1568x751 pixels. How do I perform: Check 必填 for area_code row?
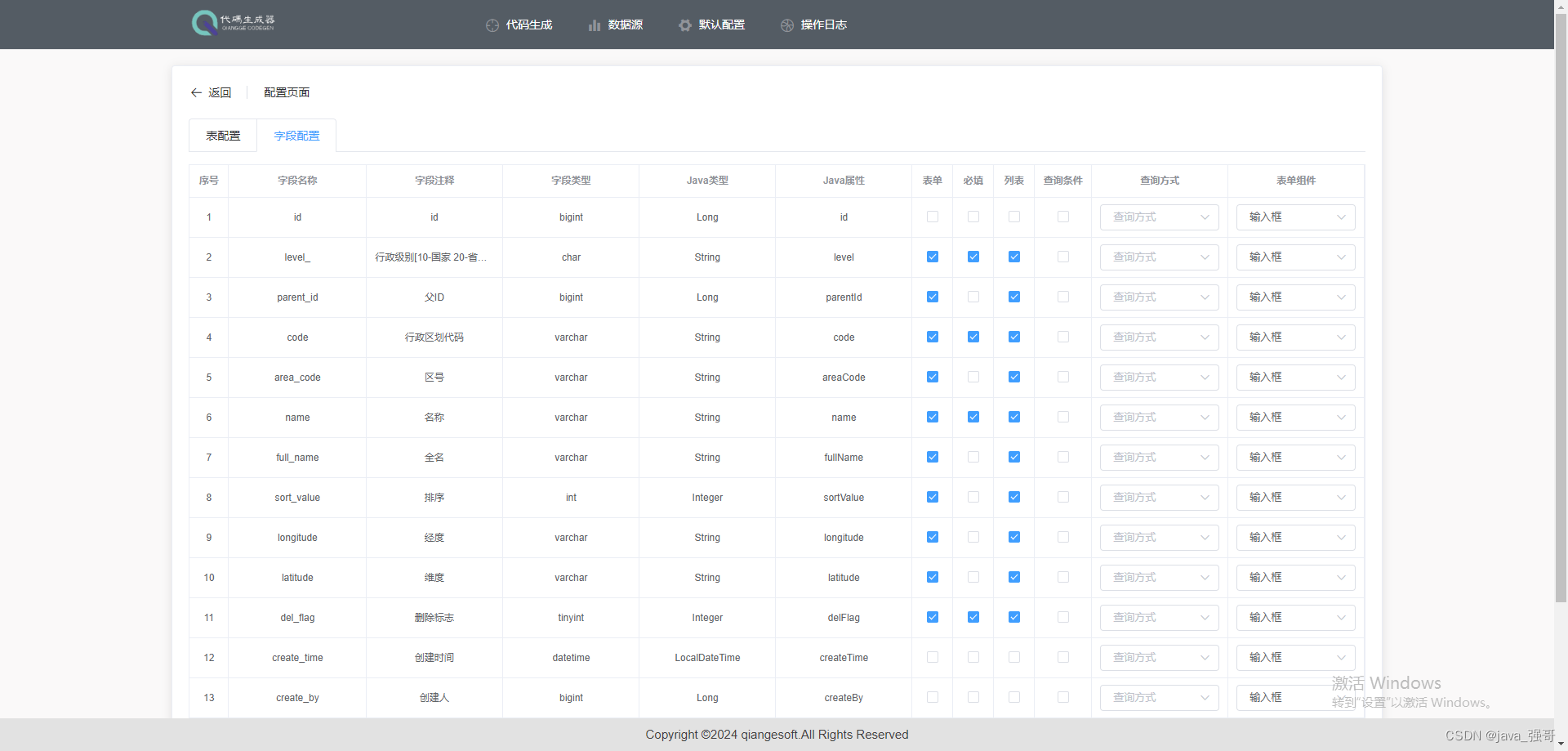pos(973,377)
